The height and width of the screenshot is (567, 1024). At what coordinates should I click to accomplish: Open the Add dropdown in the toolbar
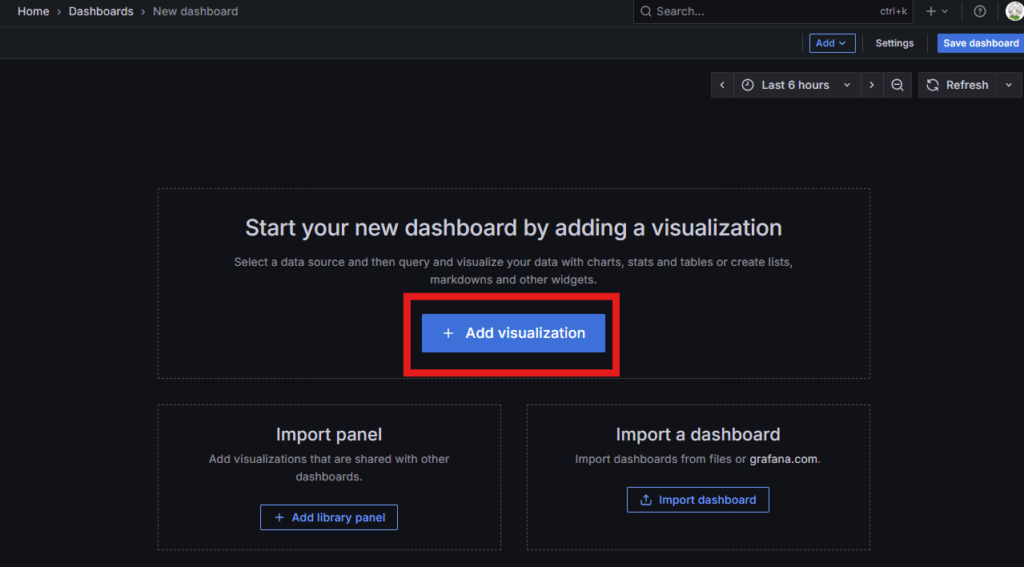click(x=832, y=43)
